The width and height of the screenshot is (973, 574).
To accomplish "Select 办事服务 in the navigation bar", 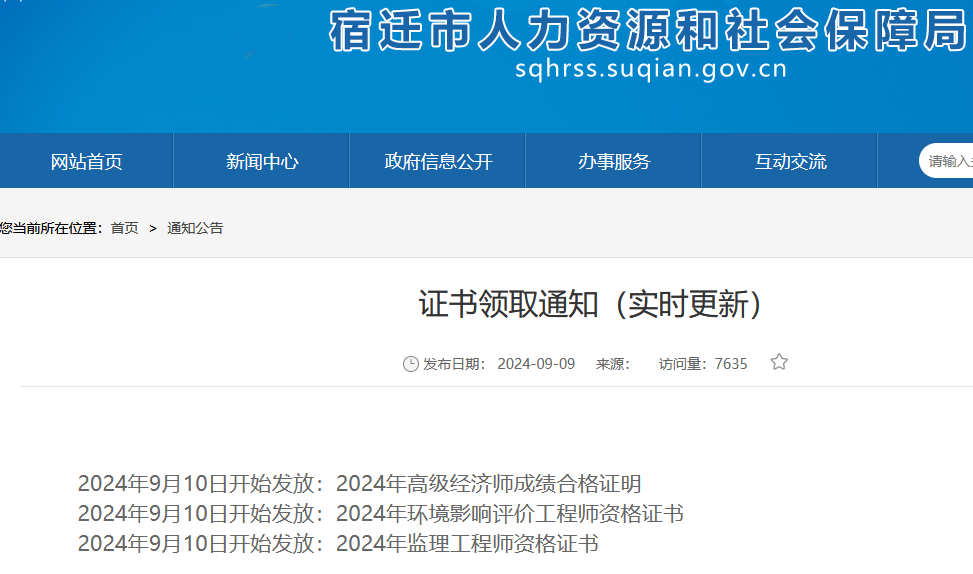I will pyautogui.click(x=614, y=161).
